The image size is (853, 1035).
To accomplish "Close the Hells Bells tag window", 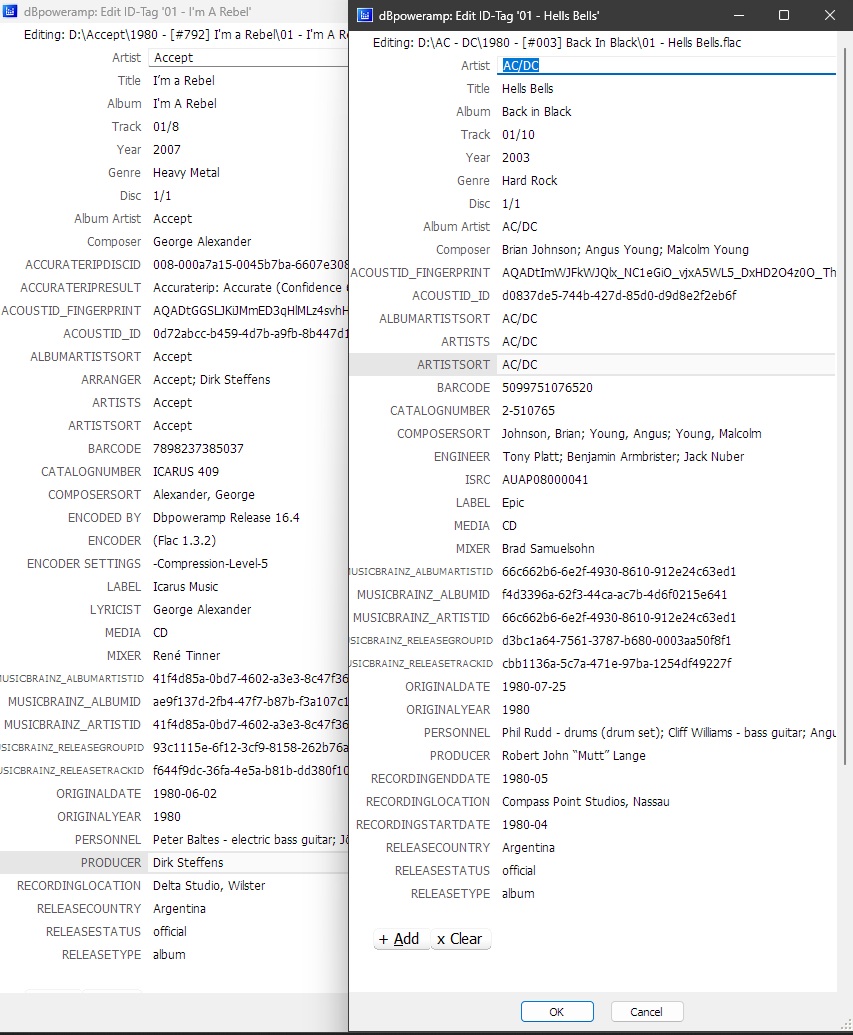I will 830,15.
